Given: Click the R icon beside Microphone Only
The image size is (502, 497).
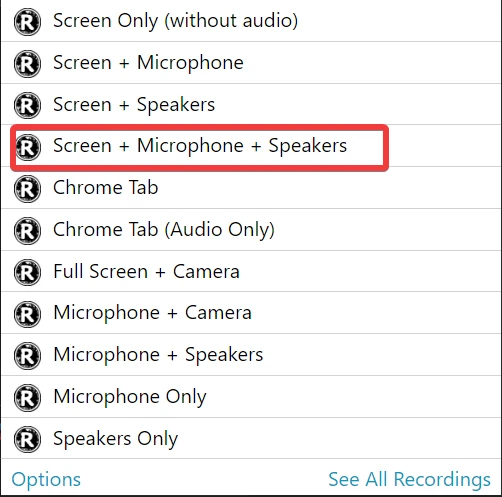Looking at the screenshot, I should coord(27,398).
